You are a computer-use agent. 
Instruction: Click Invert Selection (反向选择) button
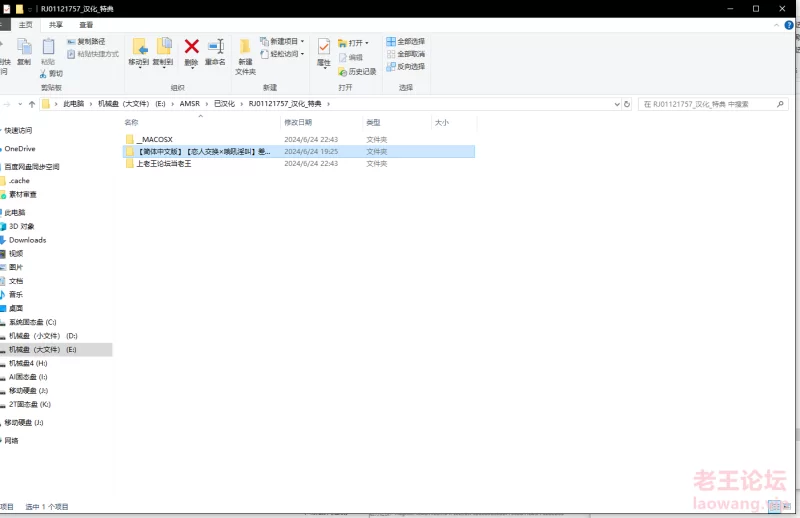point(406,66)
